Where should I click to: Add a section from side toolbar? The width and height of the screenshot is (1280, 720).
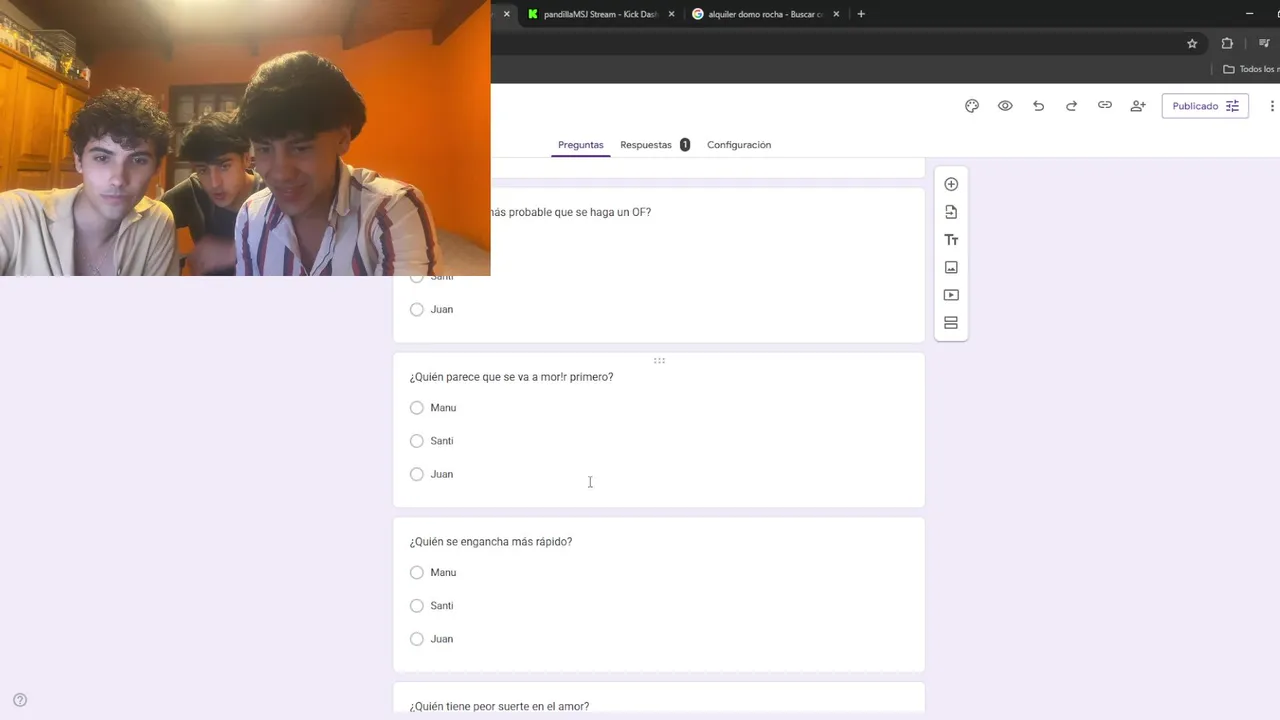tap(951, 323)
